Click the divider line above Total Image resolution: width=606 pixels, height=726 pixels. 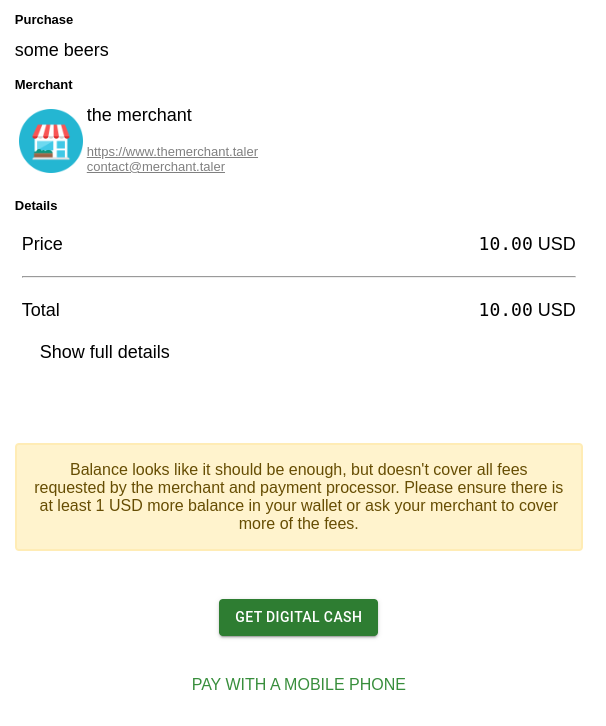(299, 276)
